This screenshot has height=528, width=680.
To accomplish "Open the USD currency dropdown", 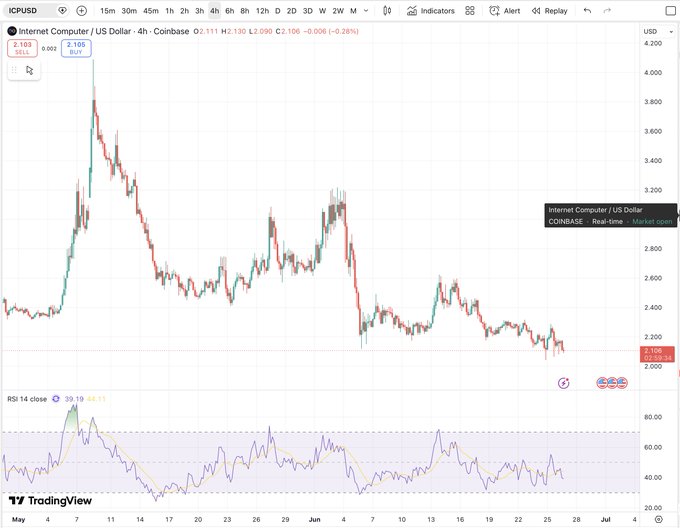I will (x=658, y=32).
